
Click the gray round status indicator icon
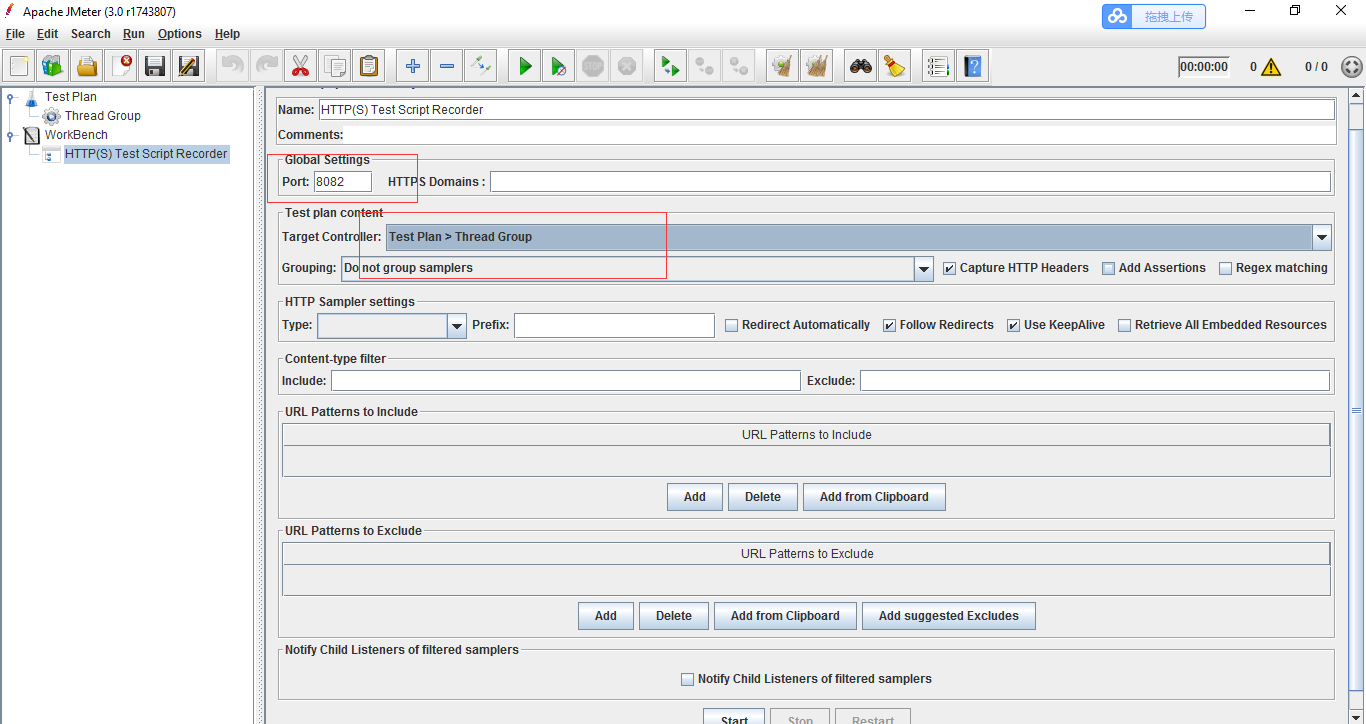(x=1351, y=67)
